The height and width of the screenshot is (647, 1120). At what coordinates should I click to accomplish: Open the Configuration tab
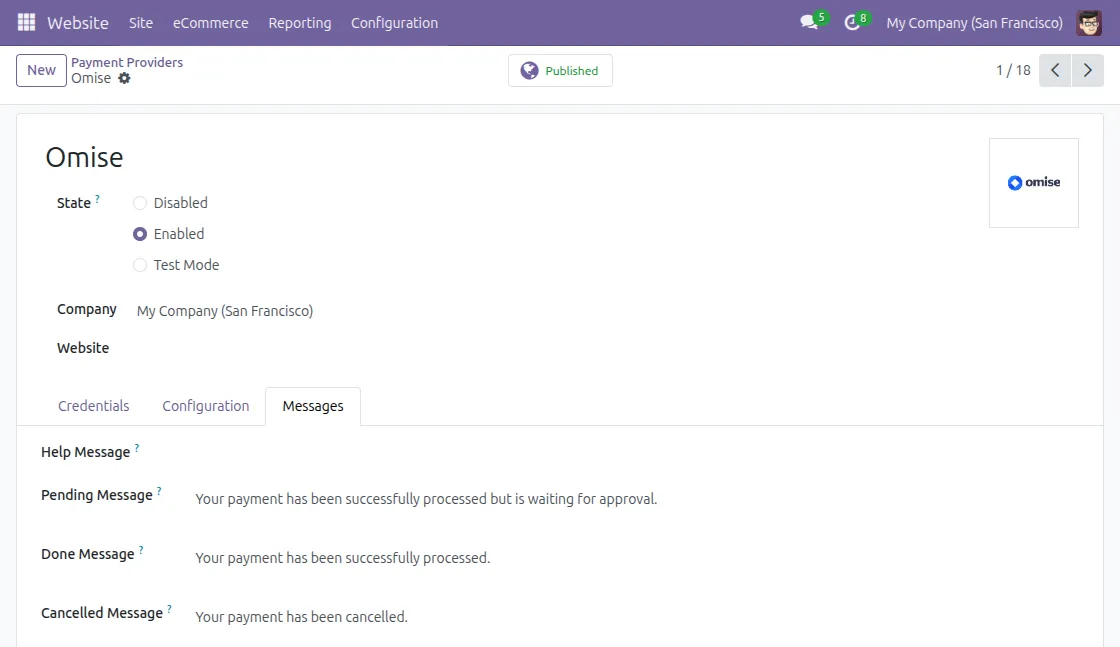205,405
